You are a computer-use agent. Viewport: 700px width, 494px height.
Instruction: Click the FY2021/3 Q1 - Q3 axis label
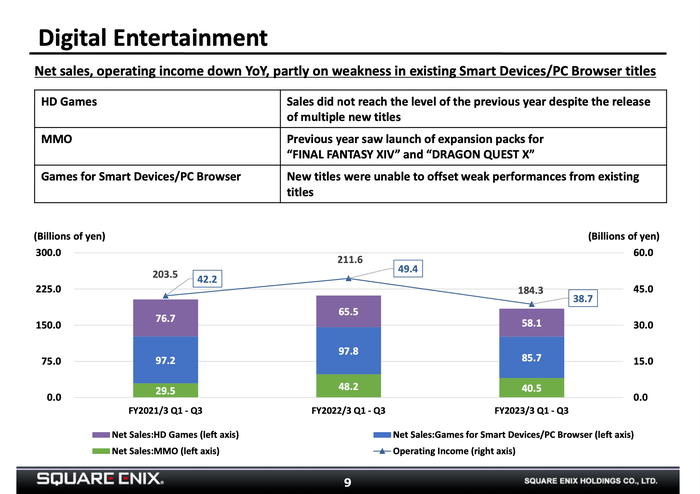tap(165, 411)
